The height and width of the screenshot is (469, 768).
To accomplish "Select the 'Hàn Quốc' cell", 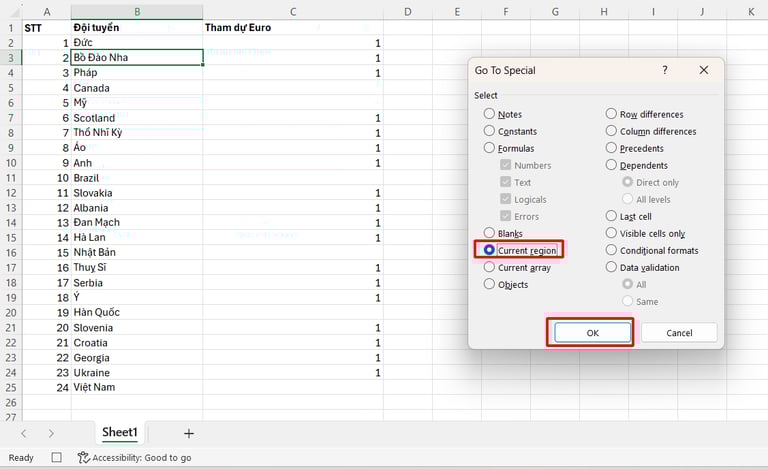I will [x=137, y=312].
